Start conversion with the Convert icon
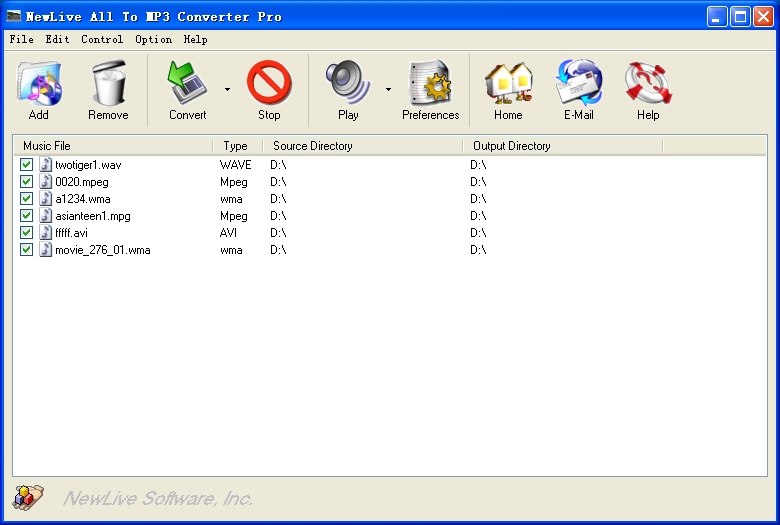The image size is (780, 525). [187, 83]
